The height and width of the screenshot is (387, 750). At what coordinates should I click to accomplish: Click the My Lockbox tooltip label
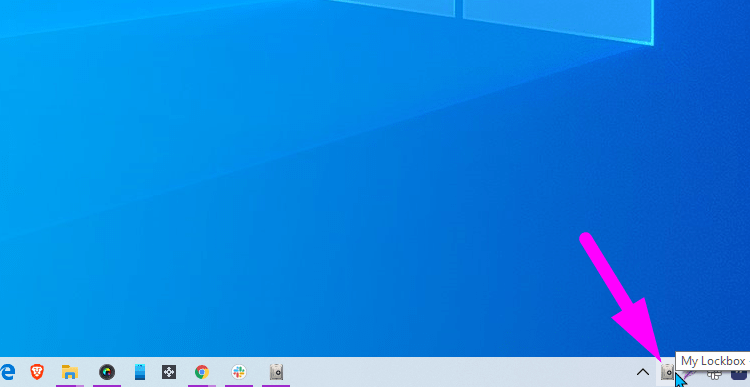coord(712,361)
